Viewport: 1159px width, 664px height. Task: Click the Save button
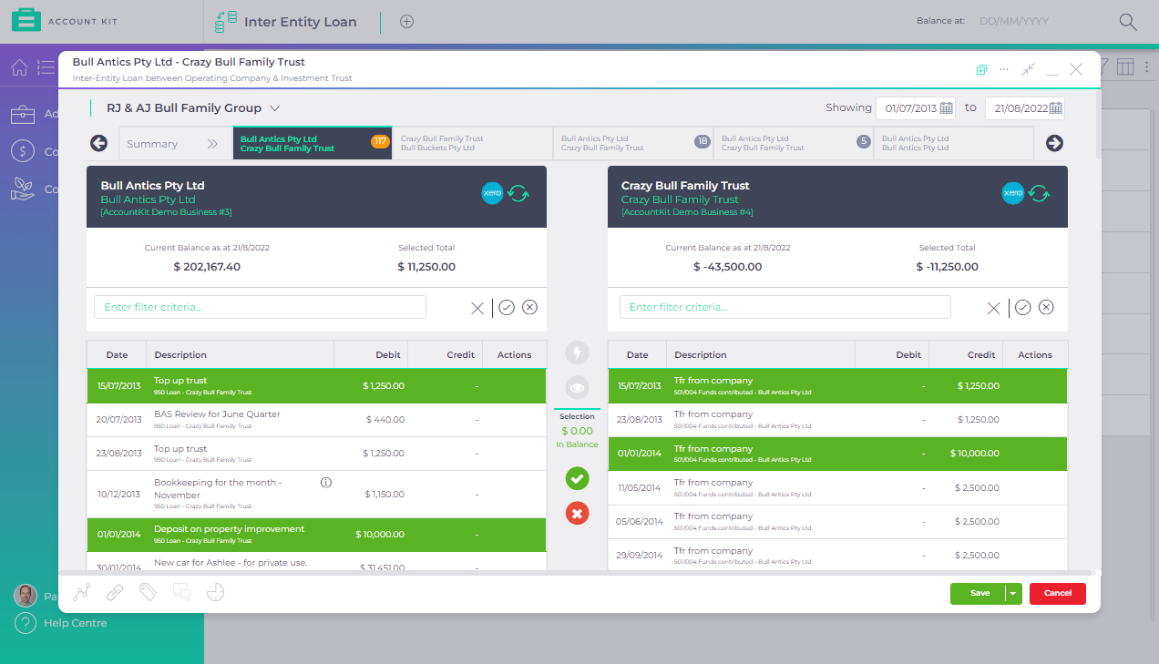pyautogui.click(x=979, y=593)
